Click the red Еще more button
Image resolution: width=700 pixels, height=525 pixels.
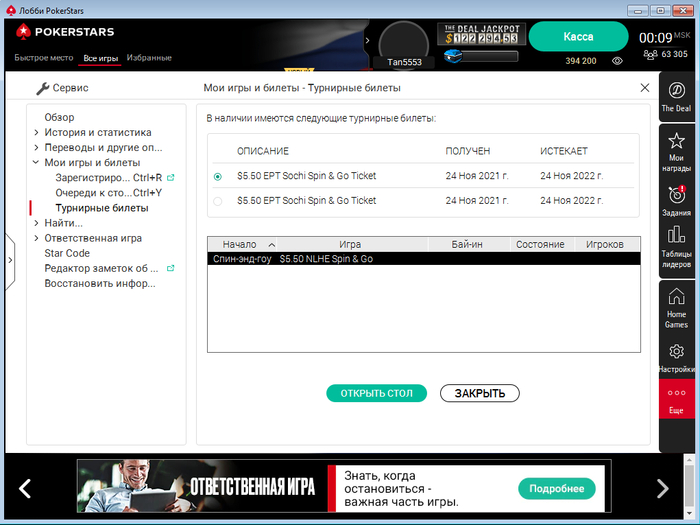[676, 400]
